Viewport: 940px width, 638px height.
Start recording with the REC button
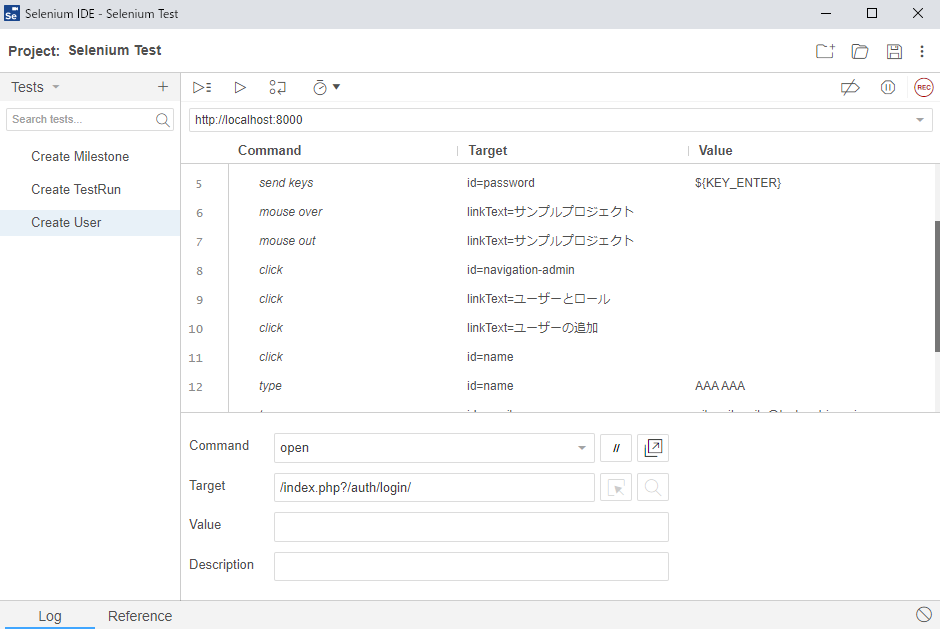(x=922, y=87)
